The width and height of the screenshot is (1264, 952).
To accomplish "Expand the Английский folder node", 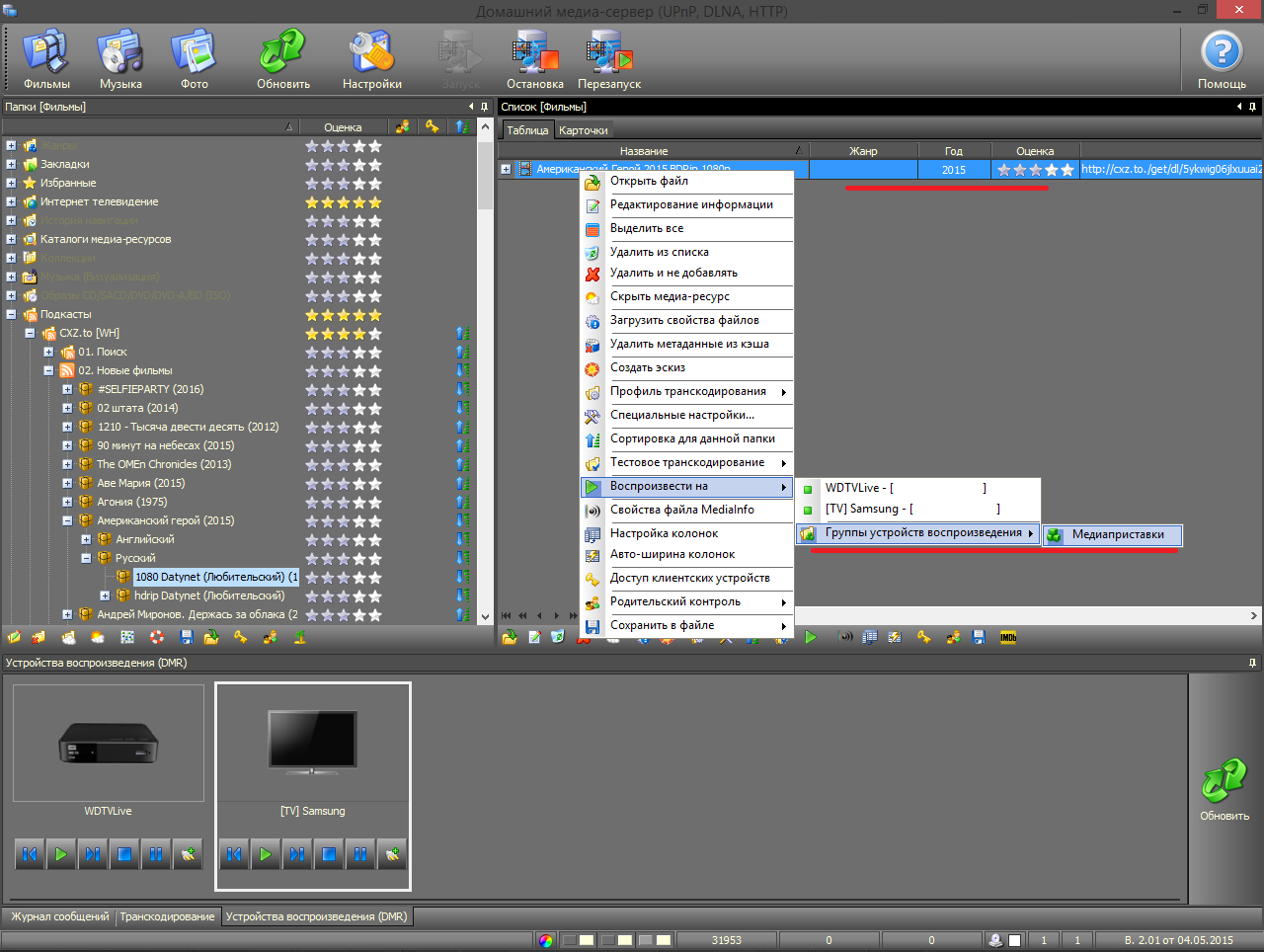I will pyautogui.click(x=86, y=540).
